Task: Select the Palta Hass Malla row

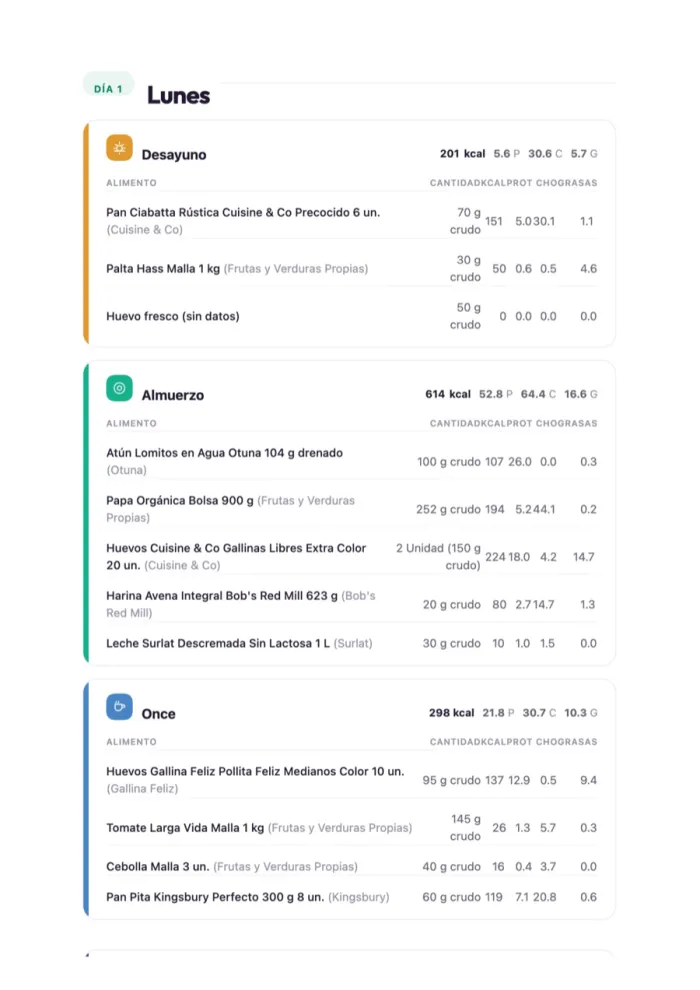Action: point(352,268)
